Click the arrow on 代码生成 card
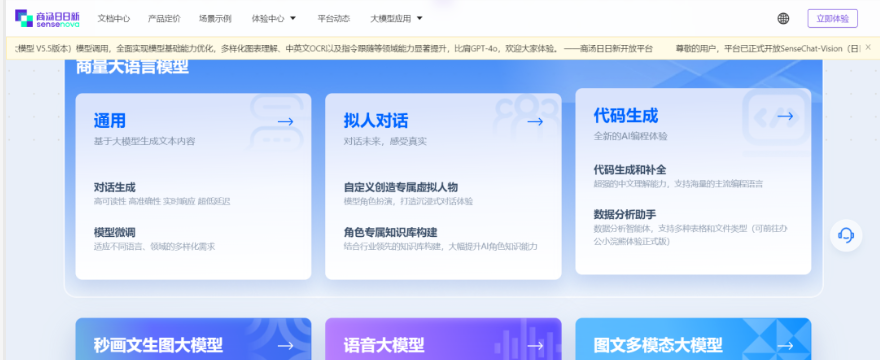The height and width of the screenshot is (360, 880). pos(785,116)
